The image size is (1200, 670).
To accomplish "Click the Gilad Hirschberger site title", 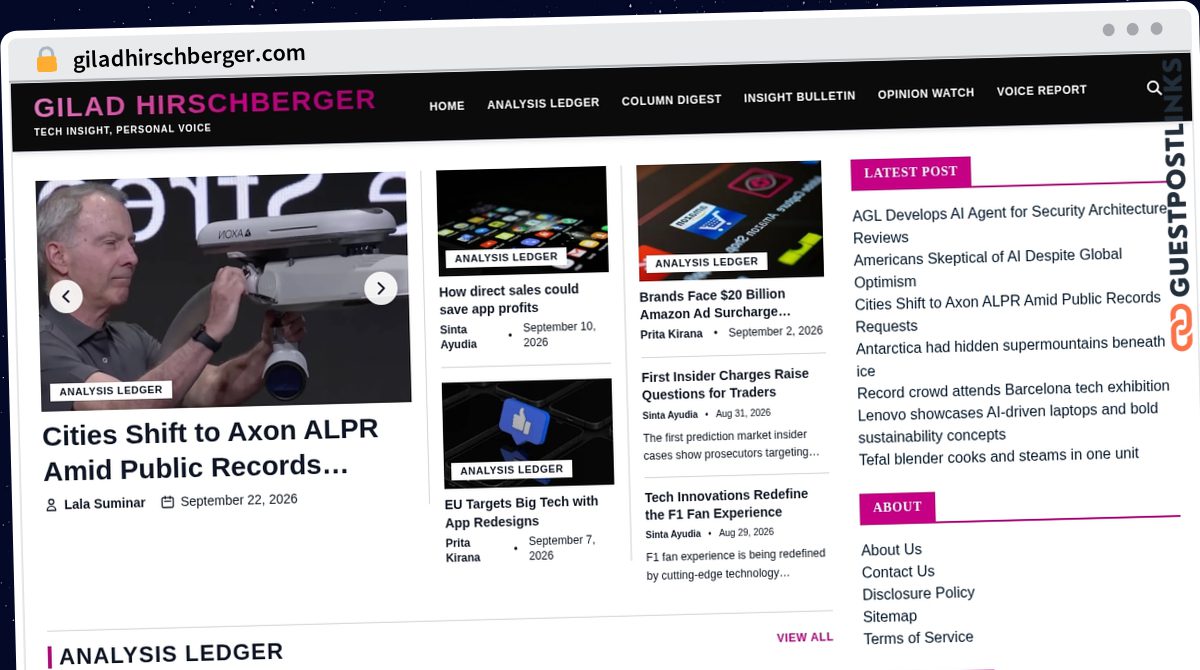I will click(x=205, y=103).
